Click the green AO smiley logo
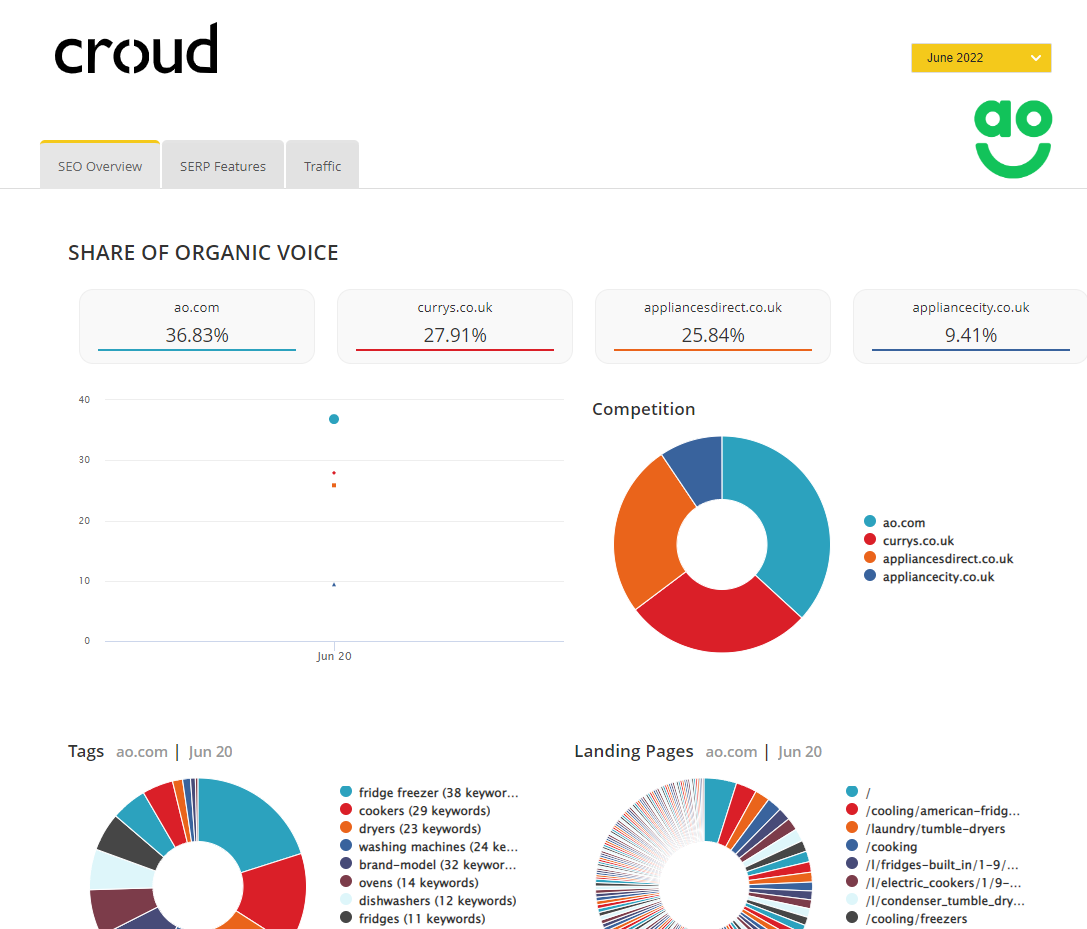Screen dimensions: 1087x929 (1012, 139)
